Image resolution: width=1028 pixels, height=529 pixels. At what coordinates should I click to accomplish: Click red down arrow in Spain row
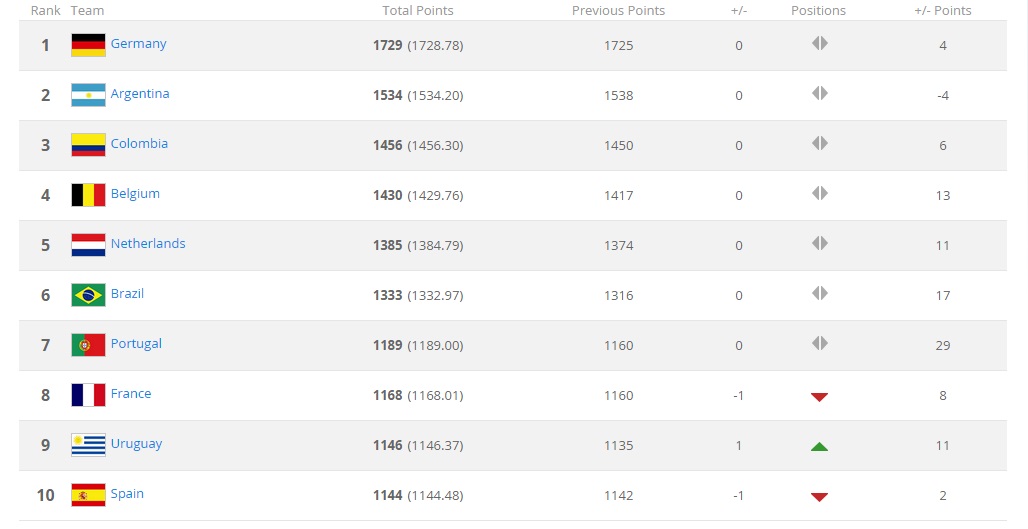pos(819,497)
